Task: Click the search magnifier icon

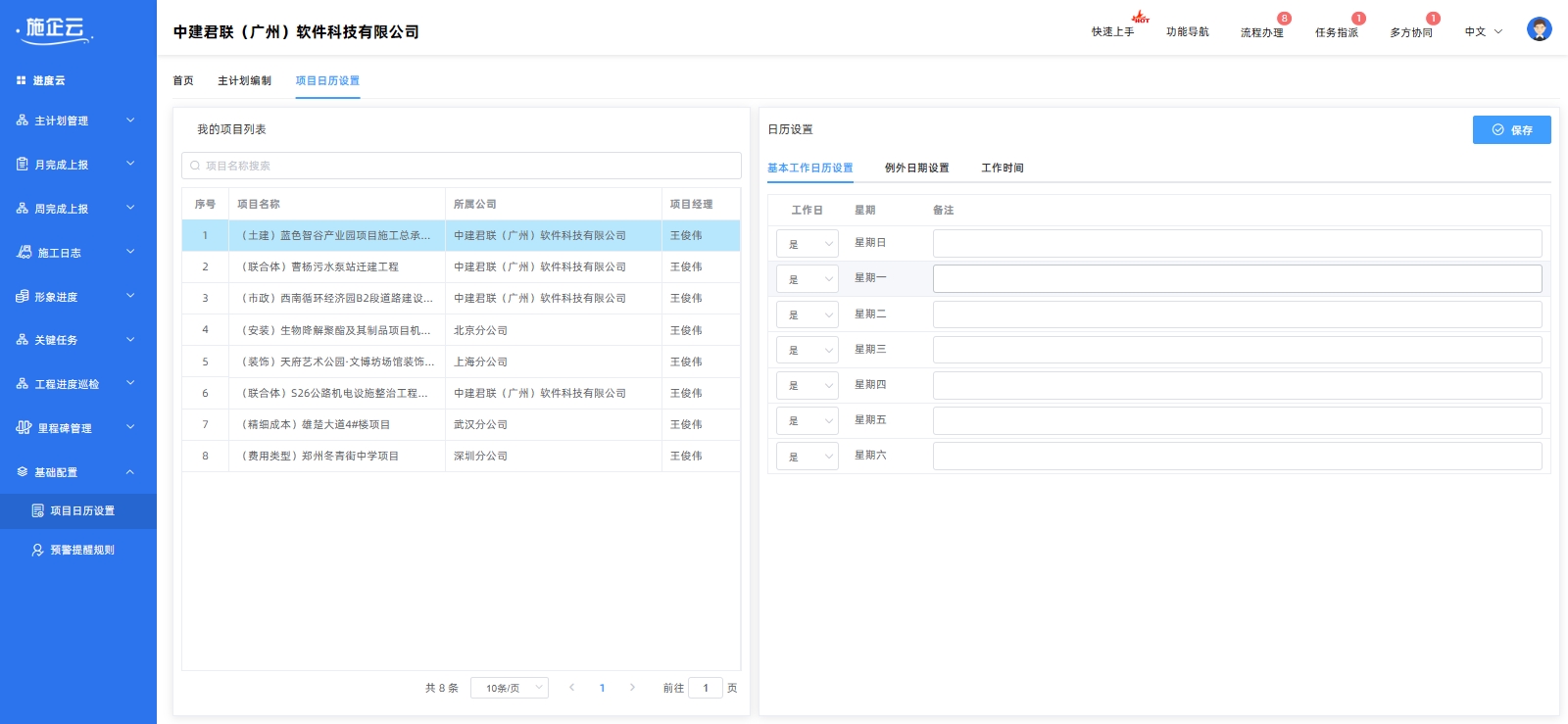Action: coord(195,166)
